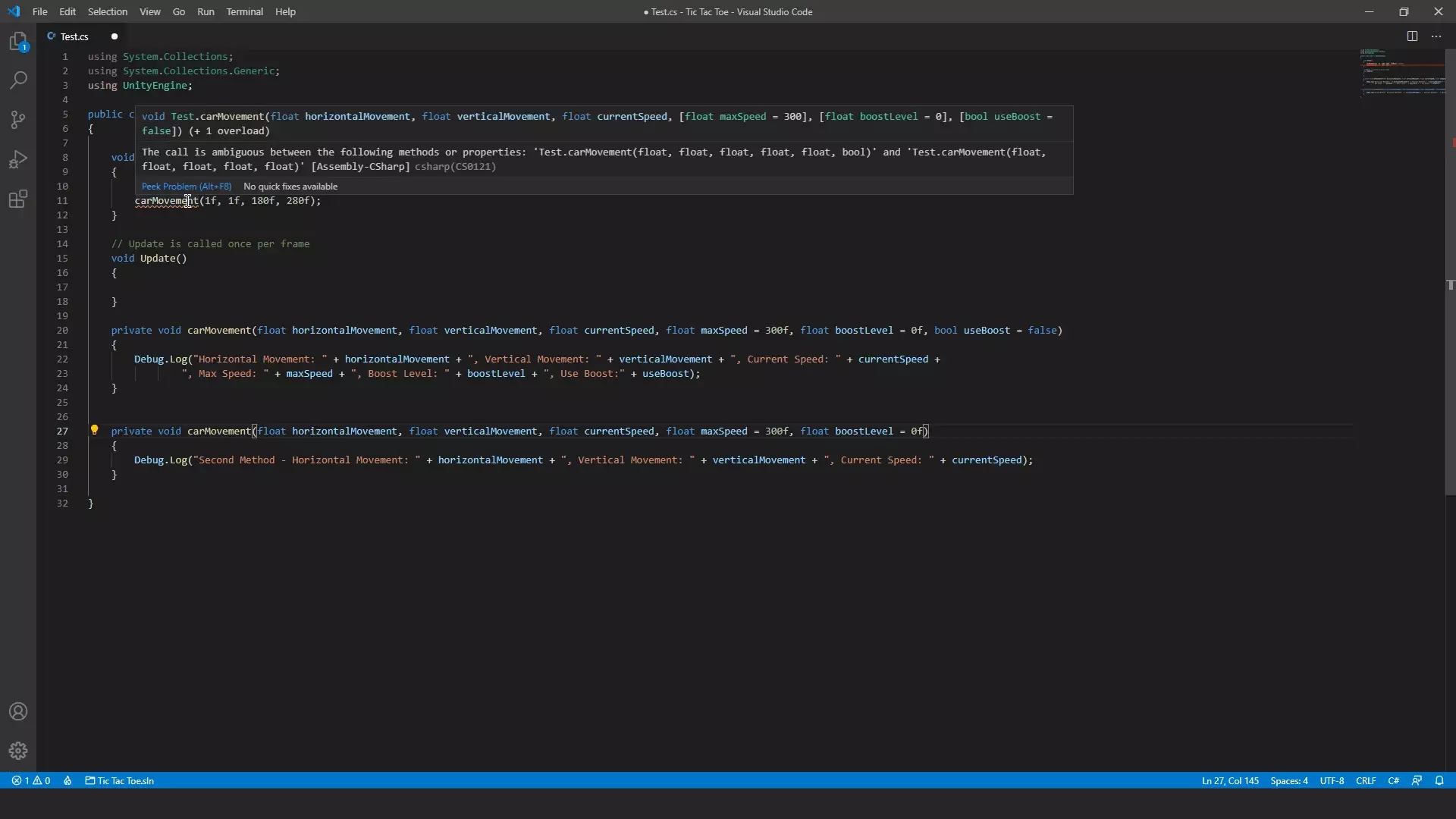Open the Run menu
This screenshot has width=1456, height=819.
pyautogui.click(x=206, y=11)
